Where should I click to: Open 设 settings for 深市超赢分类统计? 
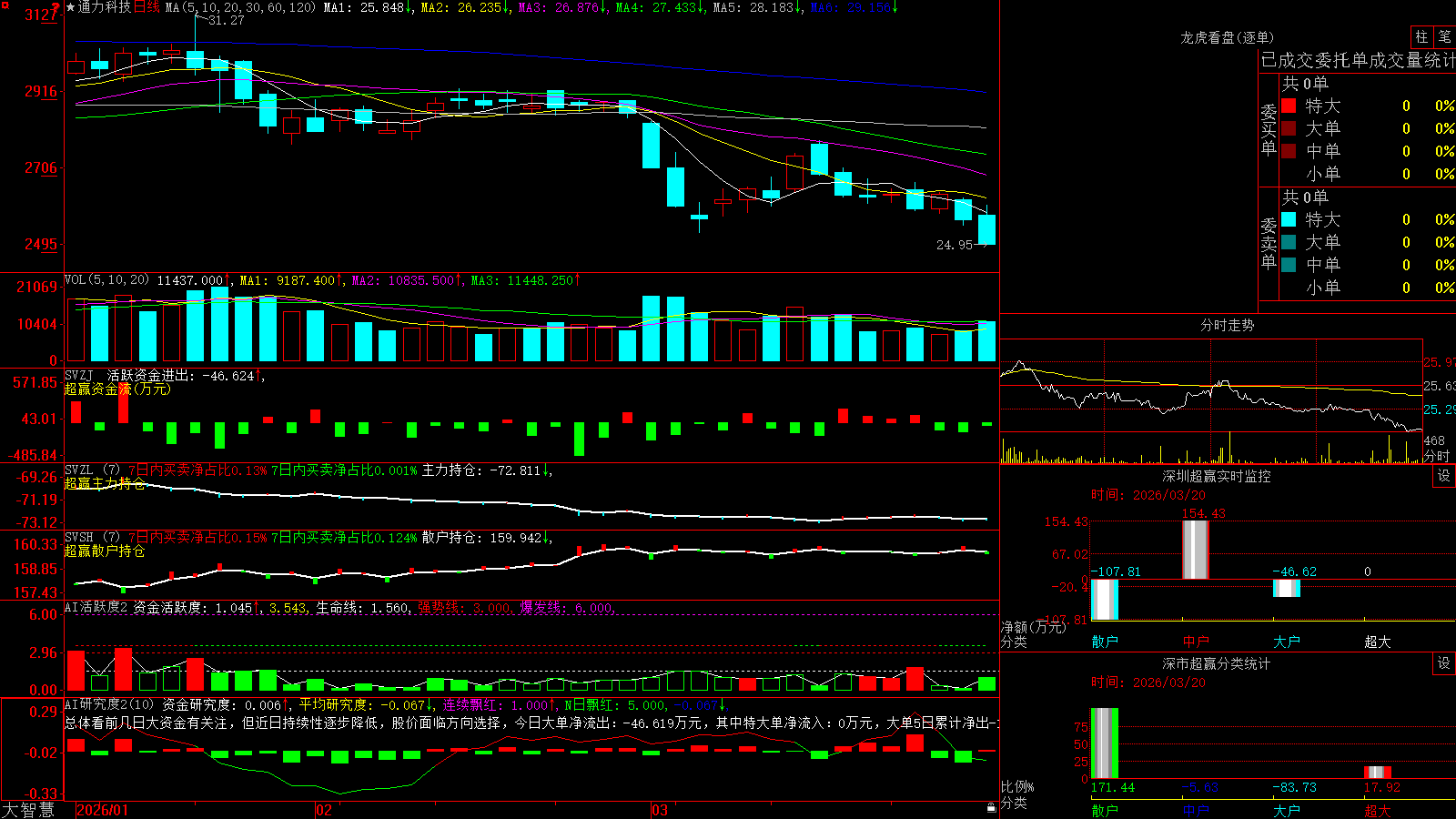1444,663
